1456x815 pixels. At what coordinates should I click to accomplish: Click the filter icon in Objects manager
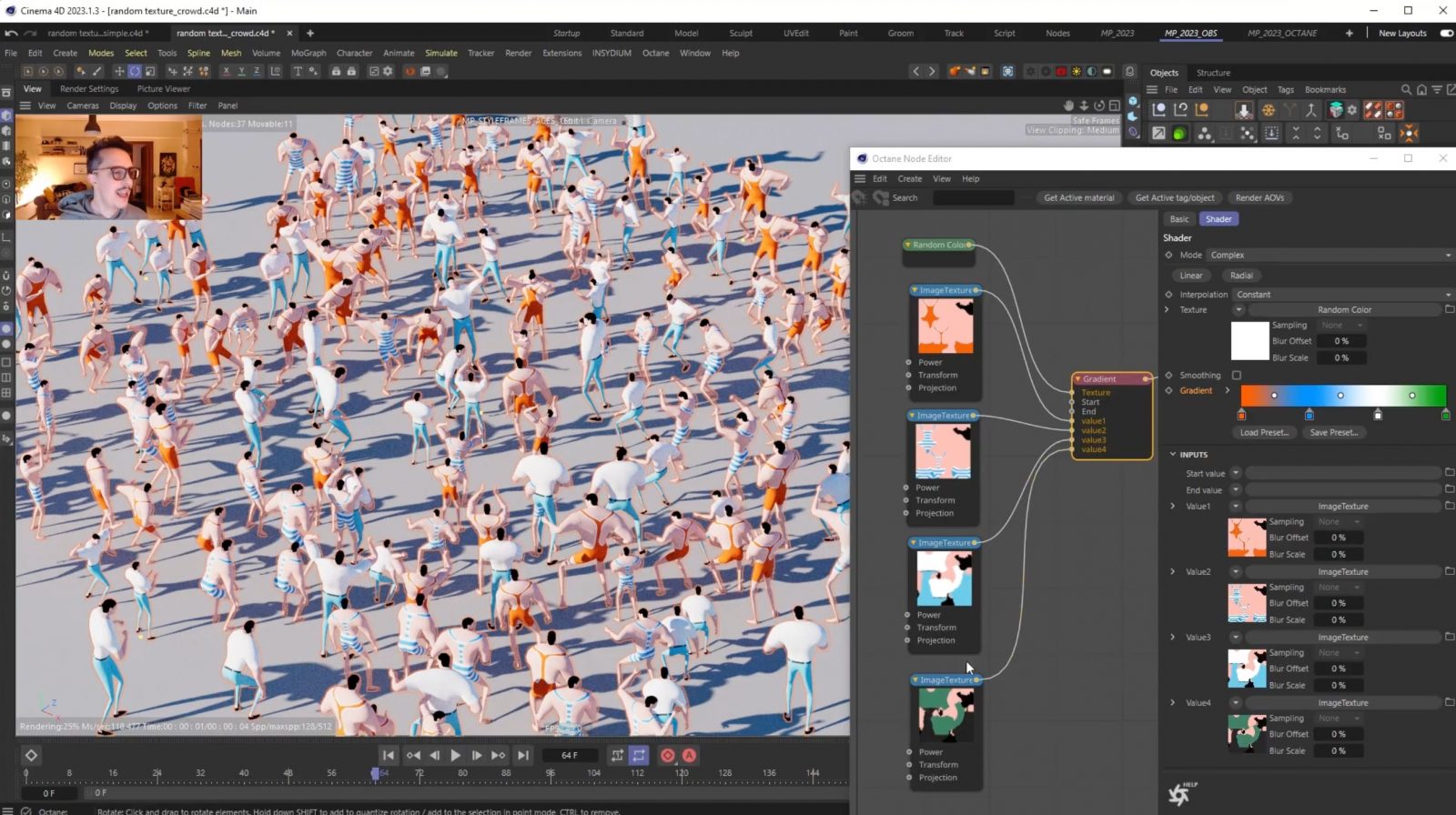[1437, 89]
